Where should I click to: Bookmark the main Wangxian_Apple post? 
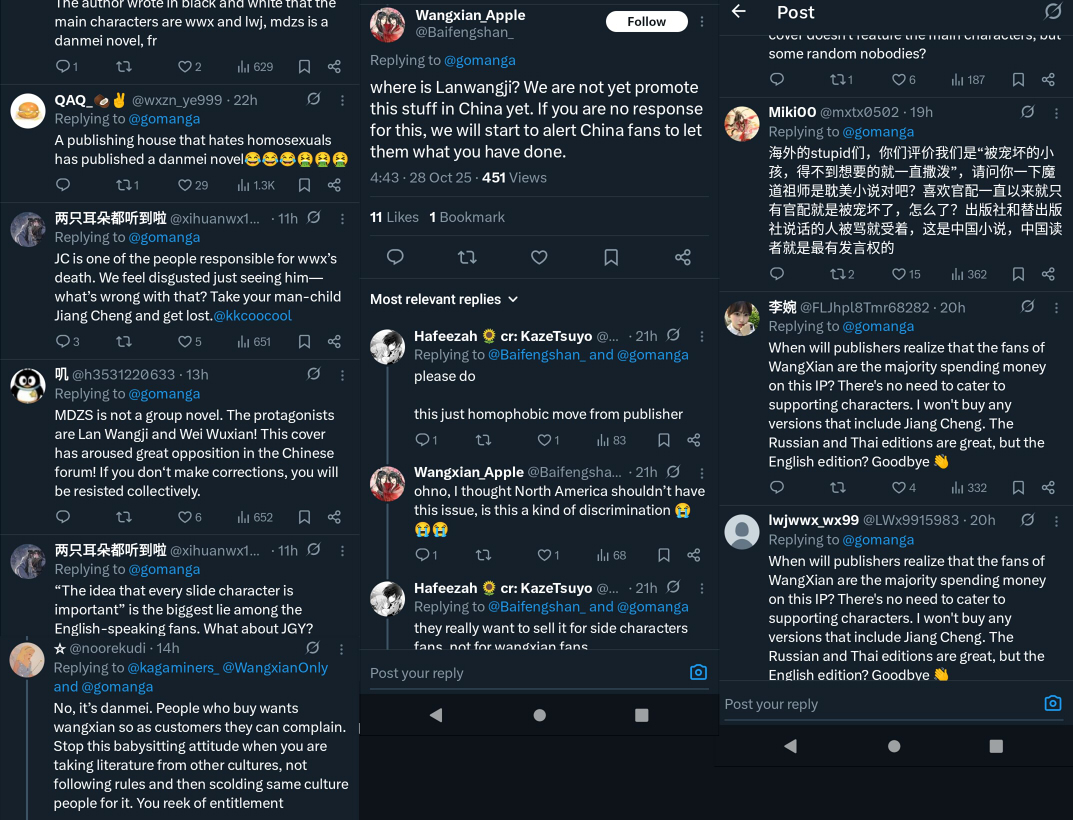(x=611, y=257)
